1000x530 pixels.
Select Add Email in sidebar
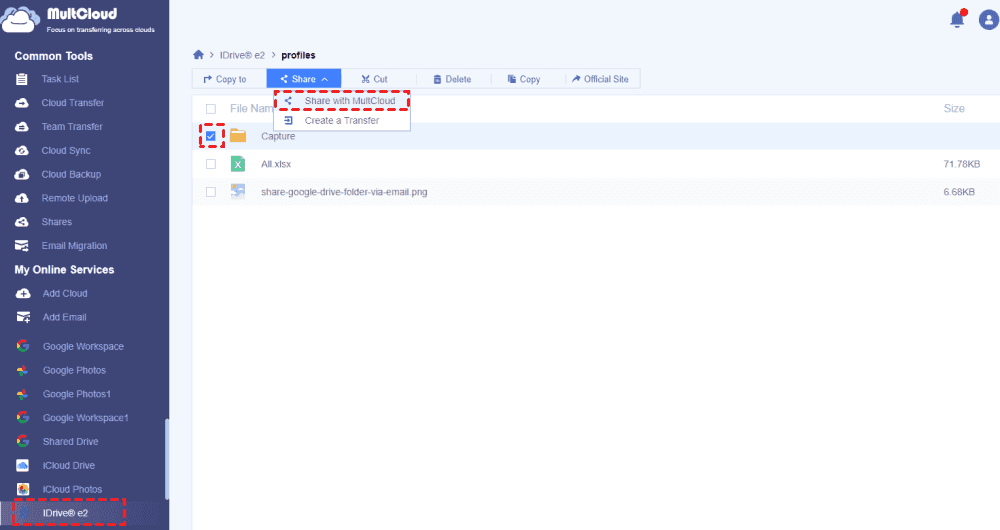click(64, 317)
